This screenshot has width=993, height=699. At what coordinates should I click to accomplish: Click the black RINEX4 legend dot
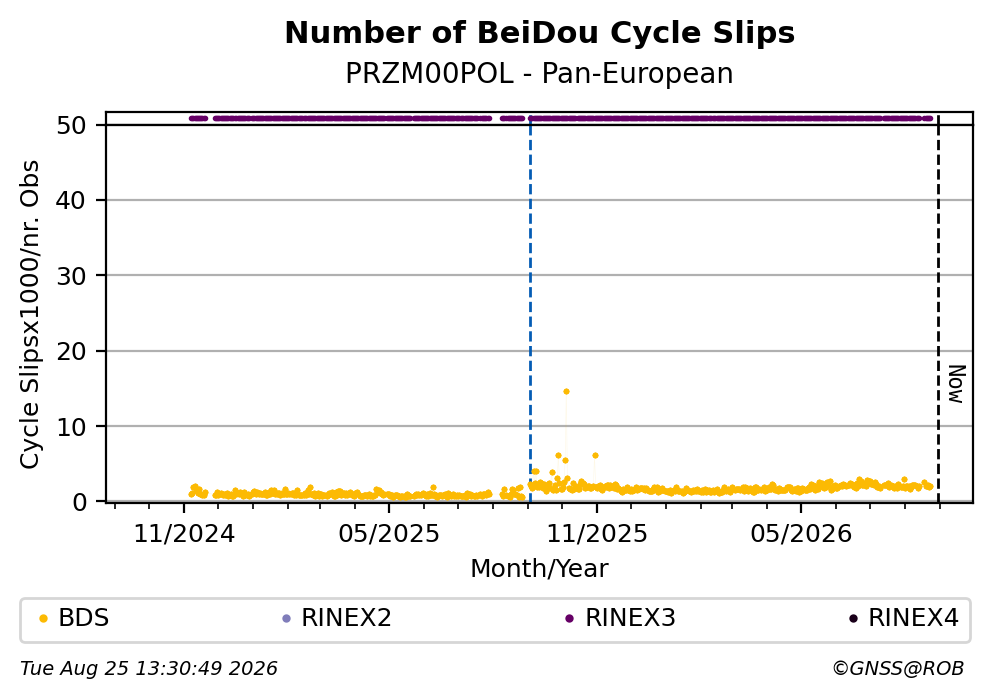click(x=853, y=619)
